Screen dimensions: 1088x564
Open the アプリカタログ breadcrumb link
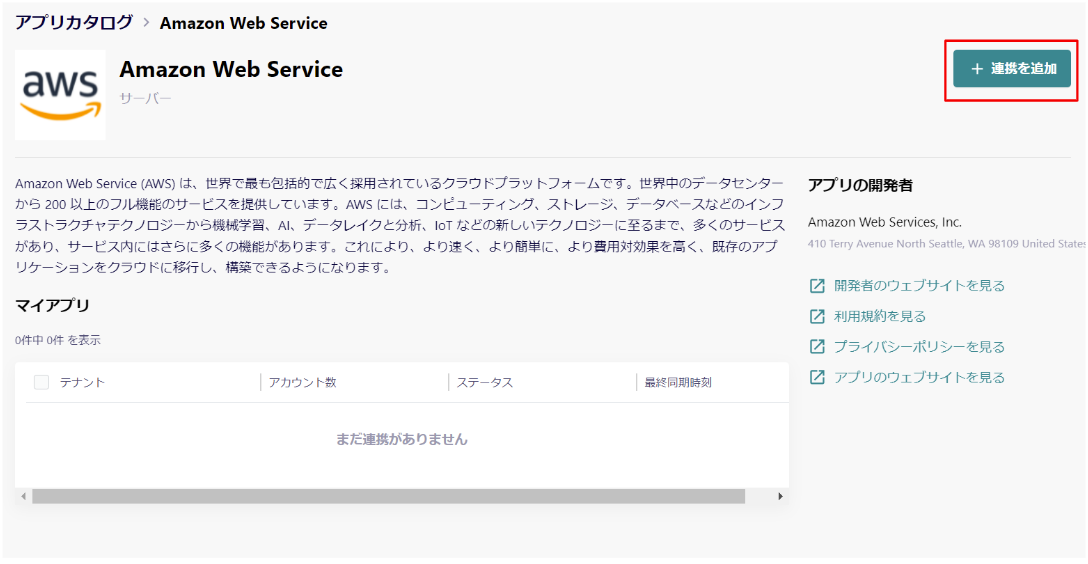pos(74,22)
